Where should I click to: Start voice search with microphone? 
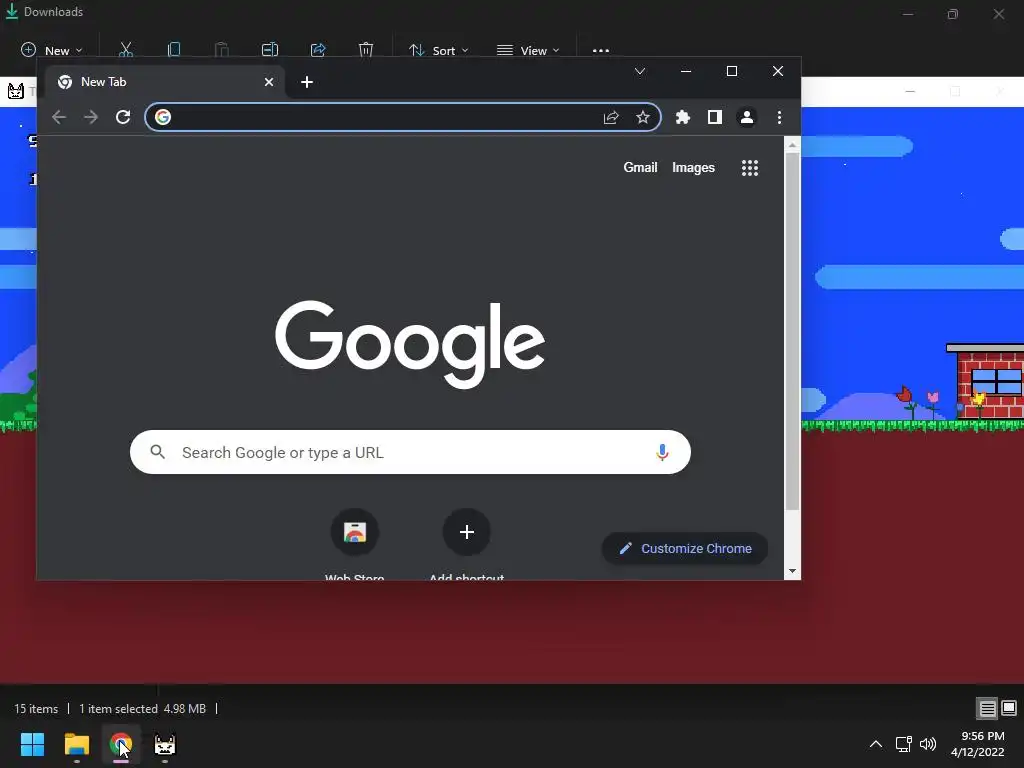pos(662,452)
